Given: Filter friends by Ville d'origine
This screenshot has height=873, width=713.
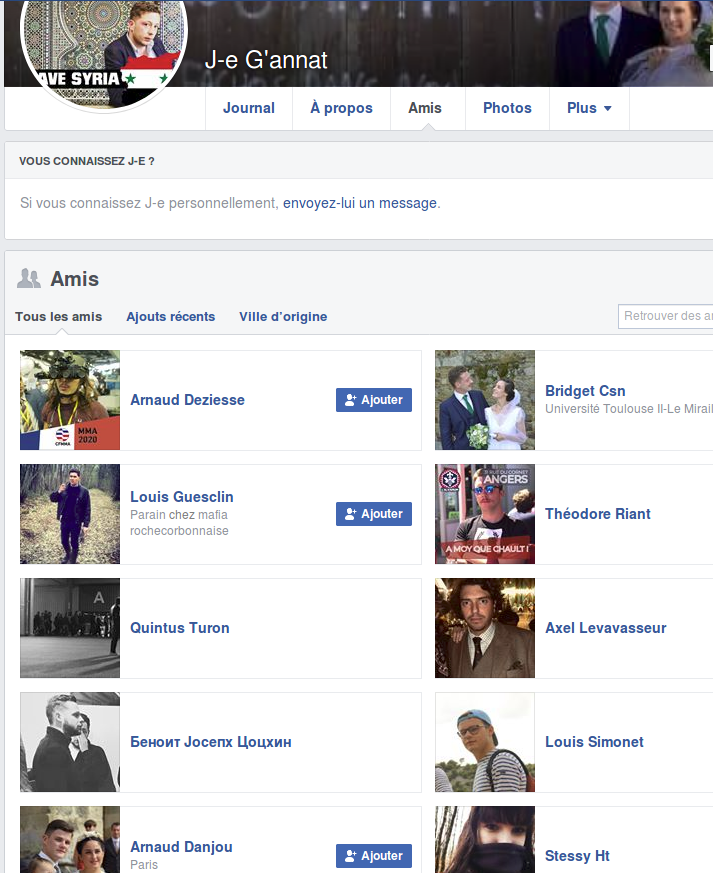Looking at the screenshot, I should click(283, 317).
